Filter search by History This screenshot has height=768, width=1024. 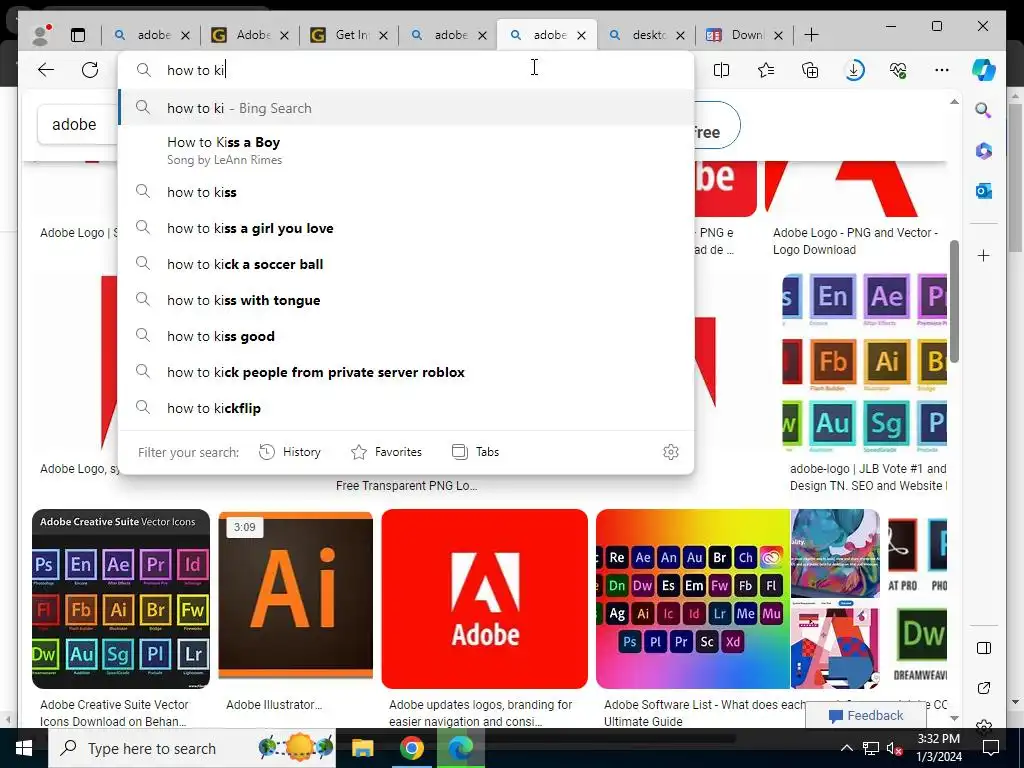click(290, 452)
